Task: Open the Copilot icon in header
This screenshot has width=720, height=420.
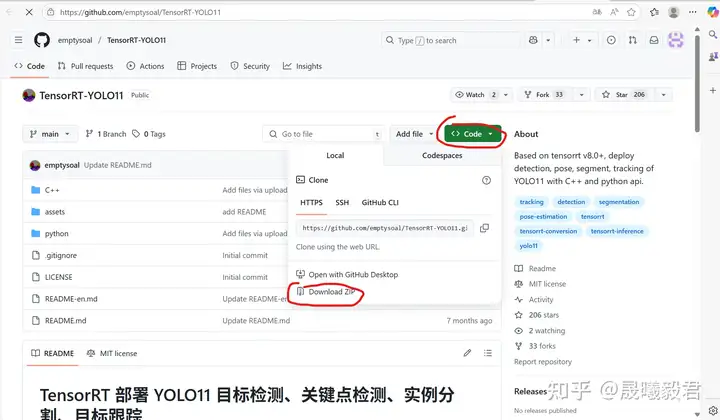Action: pos(533,40)
